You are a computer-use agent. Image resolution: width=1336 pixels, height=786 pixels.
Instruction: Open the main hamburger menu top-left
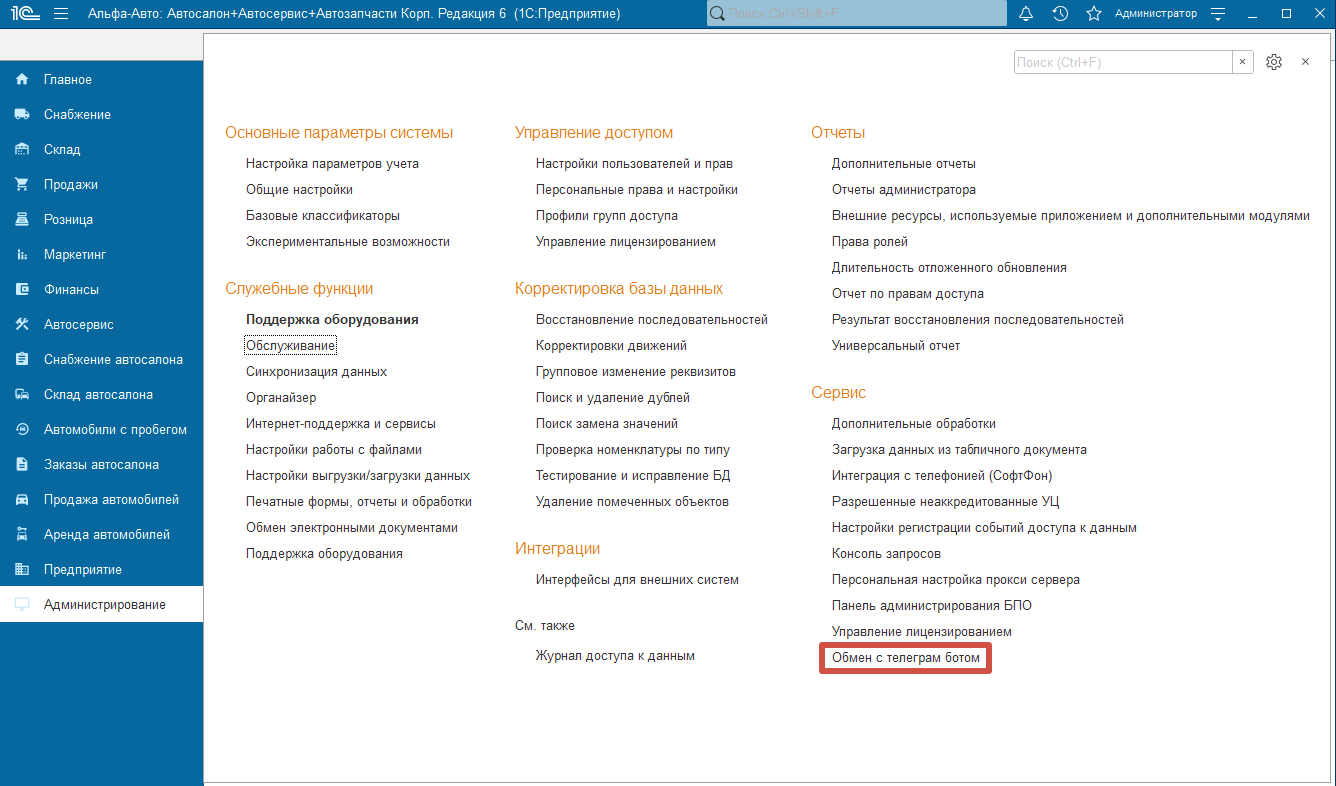(x=62, y=13)
